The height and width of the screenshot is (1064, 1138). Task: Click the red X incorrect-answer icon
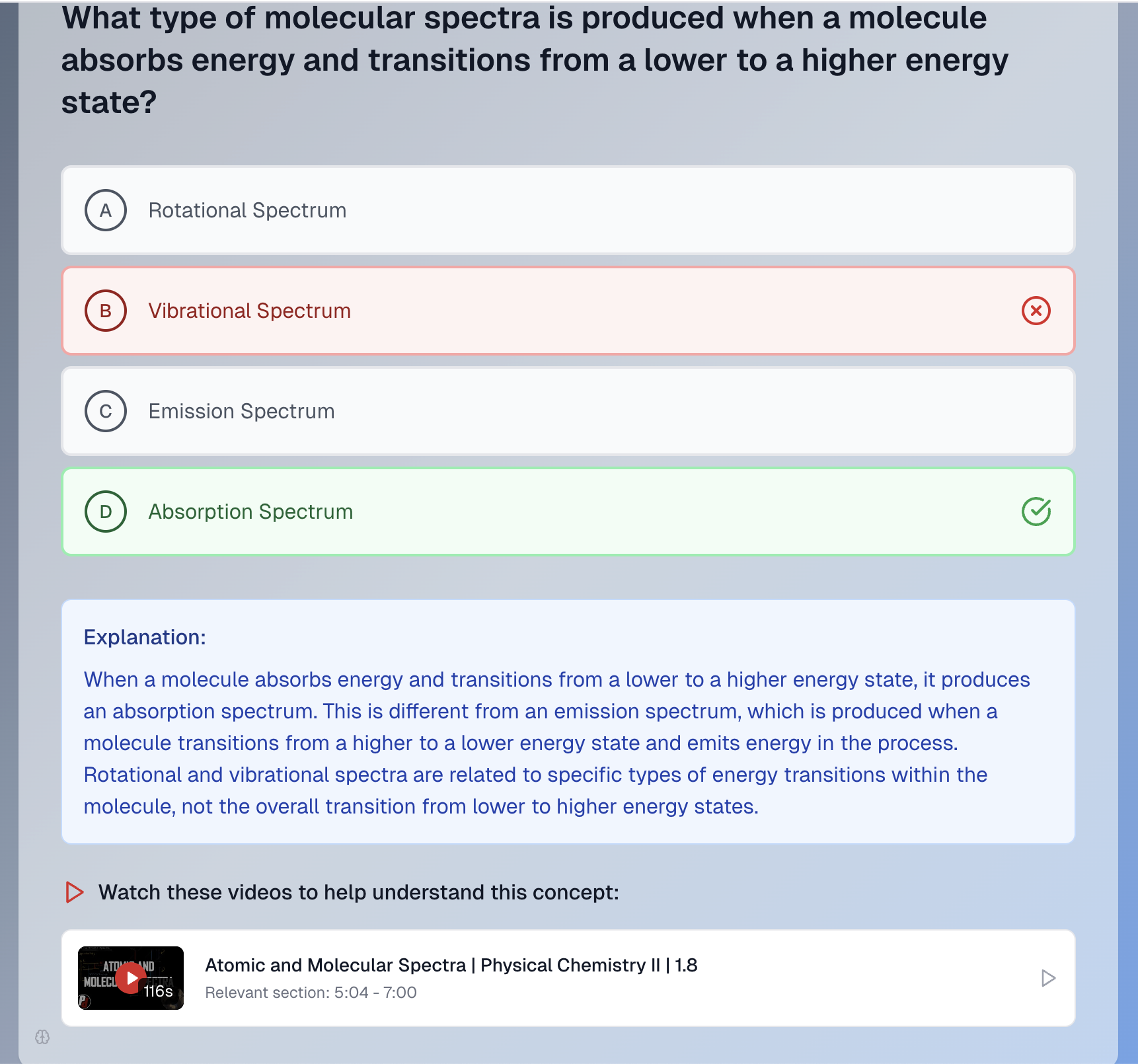click(1036, 311)
